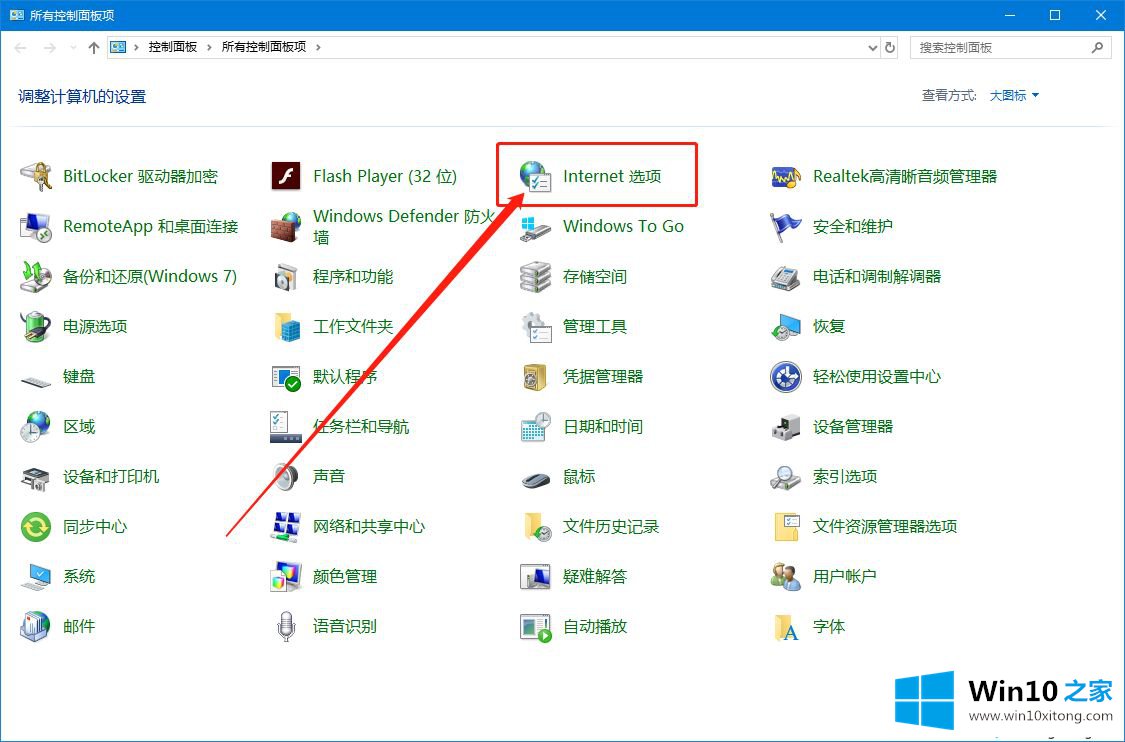This screenshot has height=742, width=1125.
Task: Open 颜色管理 icon
Action: [286, 577]
